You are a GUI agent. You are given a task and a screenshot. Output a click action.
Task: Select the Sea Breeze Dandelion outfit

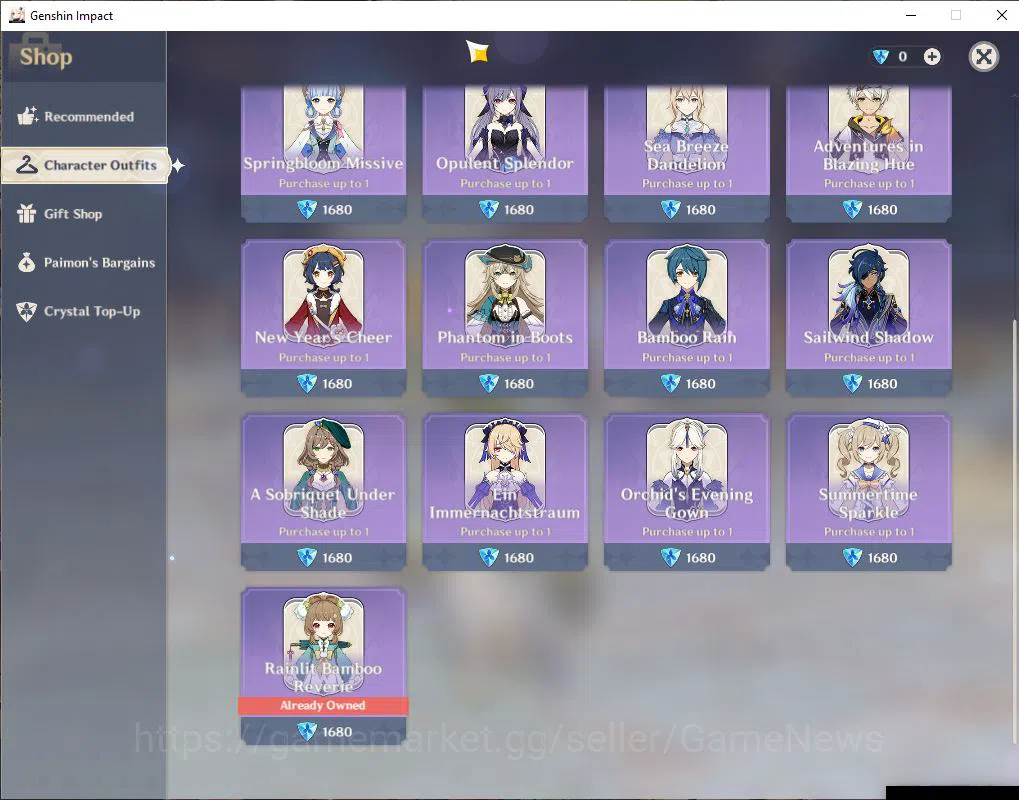point(687,153)
